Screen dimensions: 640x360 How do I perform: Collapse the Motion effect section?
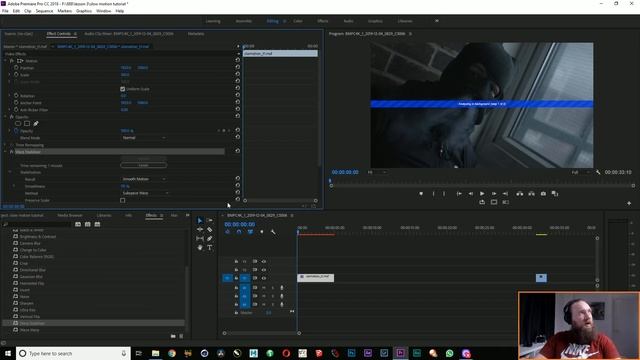tap(5, 61)
